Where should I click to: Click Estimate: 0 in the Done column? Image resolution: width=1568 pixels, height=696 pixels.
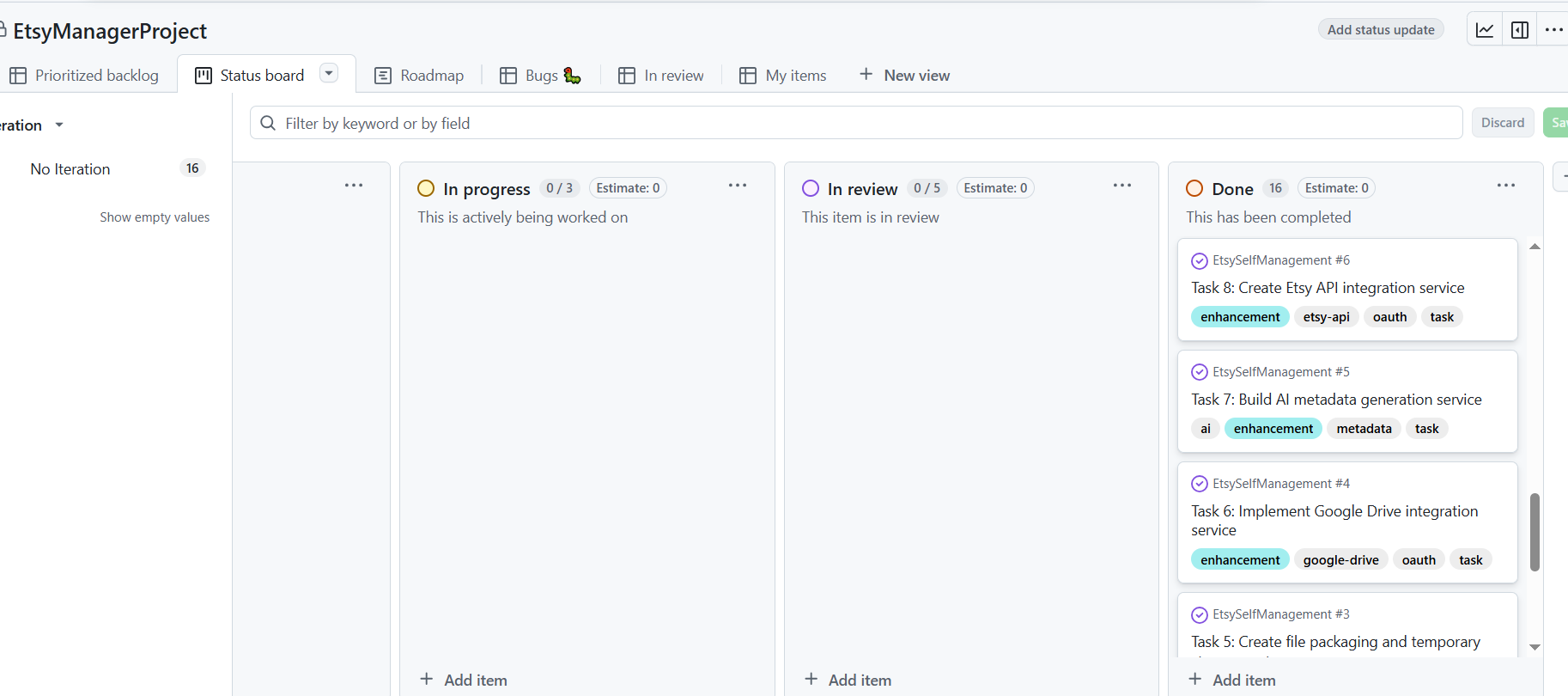[1337, 188]
